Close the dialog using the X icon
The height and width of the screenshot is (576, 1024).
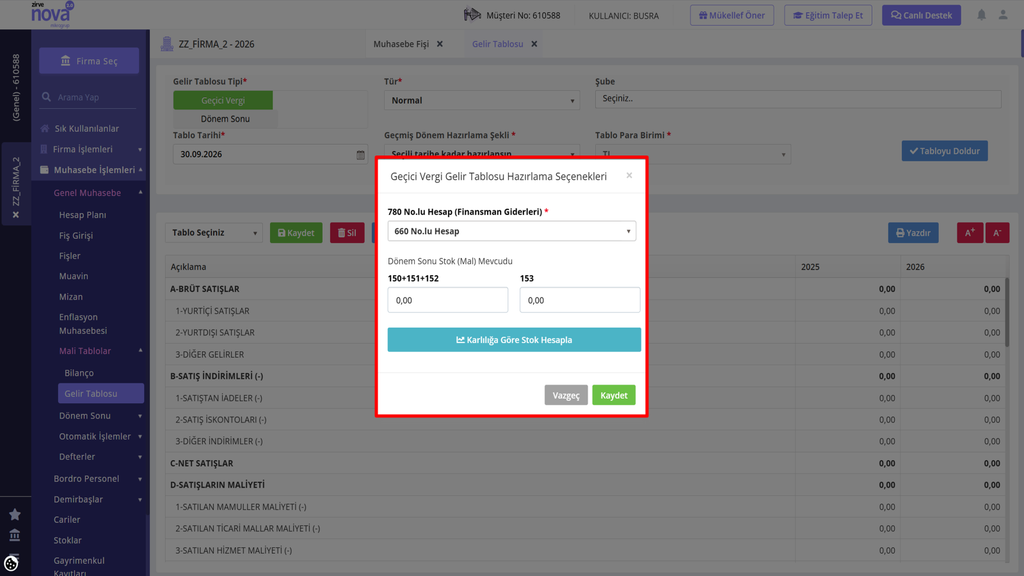point(629,175)
